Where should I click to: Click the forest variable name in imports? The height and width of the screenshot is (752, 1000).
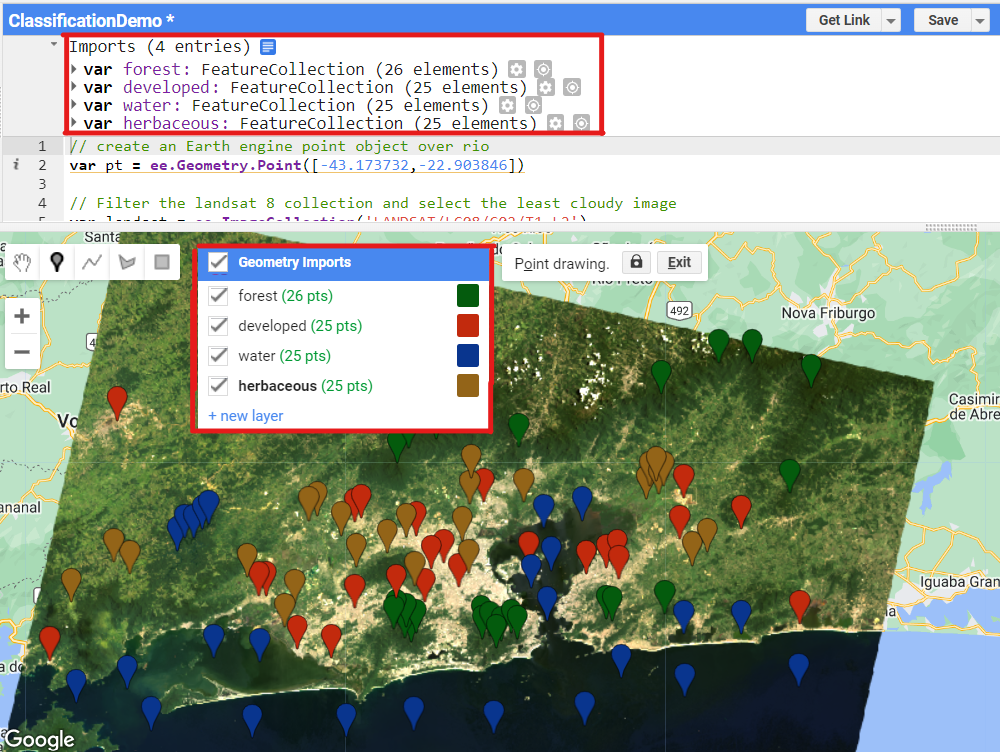[x=153, y=69]
